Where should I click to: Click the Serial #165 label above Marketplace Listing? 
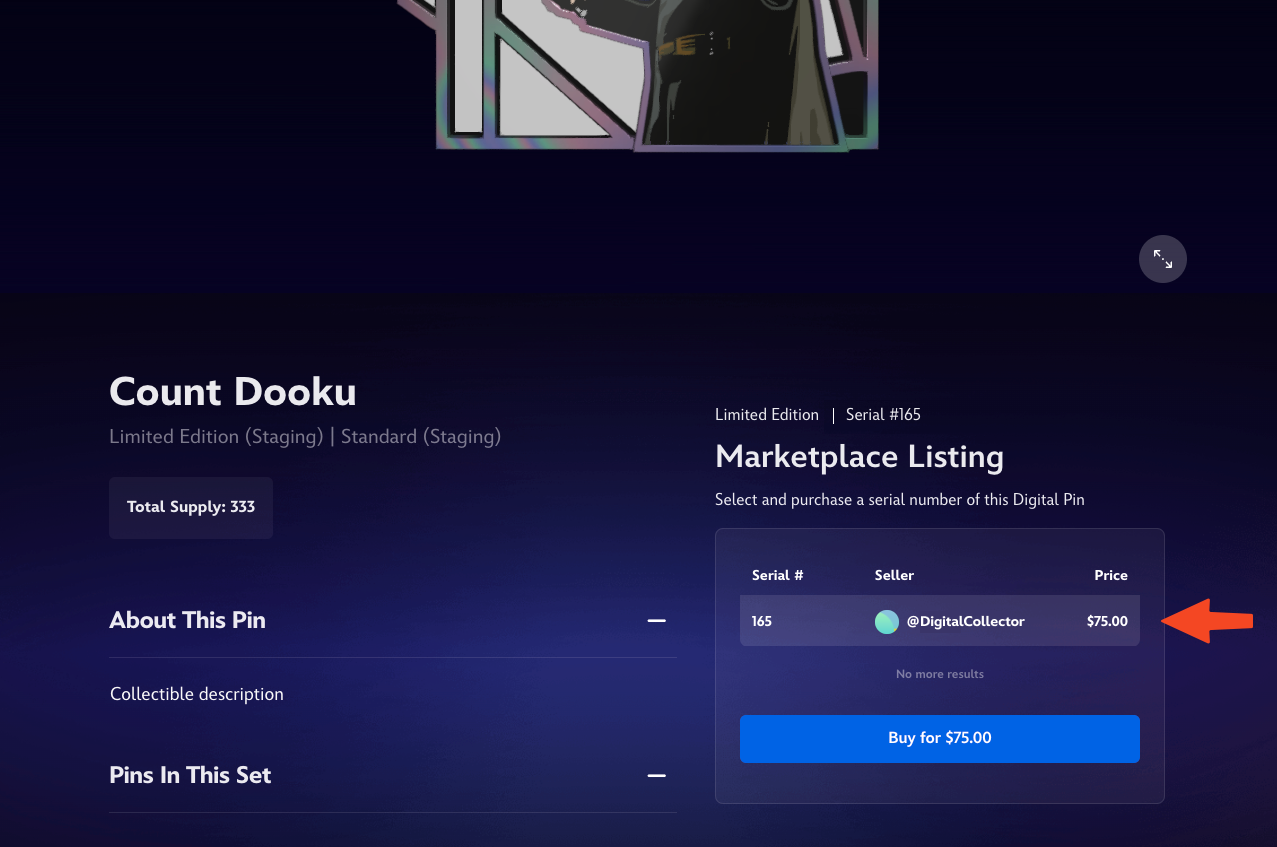883,414
